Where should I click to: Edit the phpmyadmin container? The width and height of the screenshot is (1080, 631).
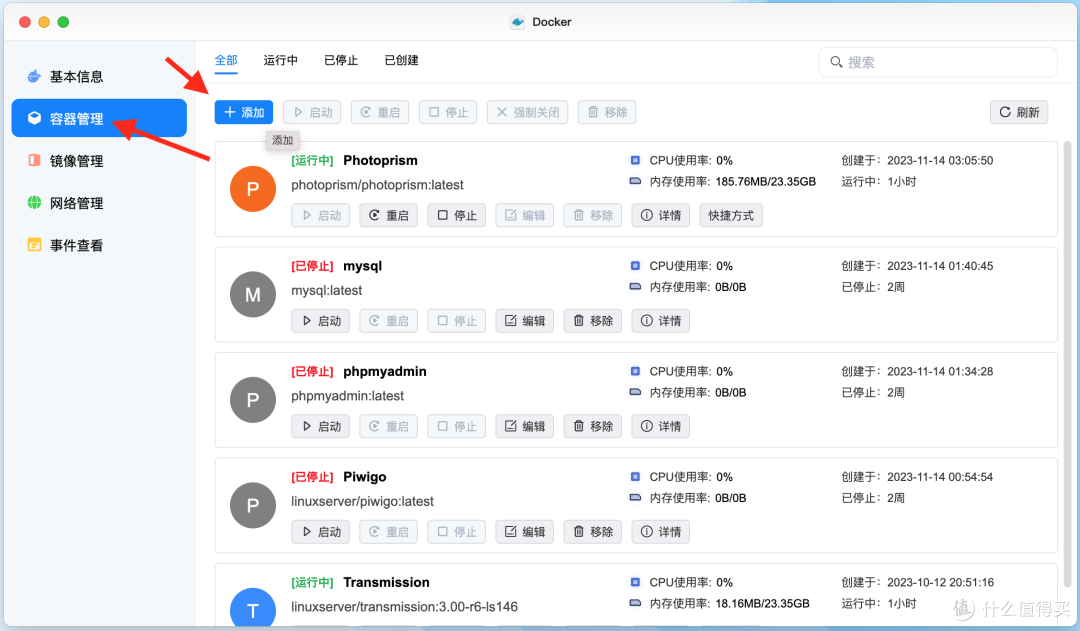coord(525,426)
